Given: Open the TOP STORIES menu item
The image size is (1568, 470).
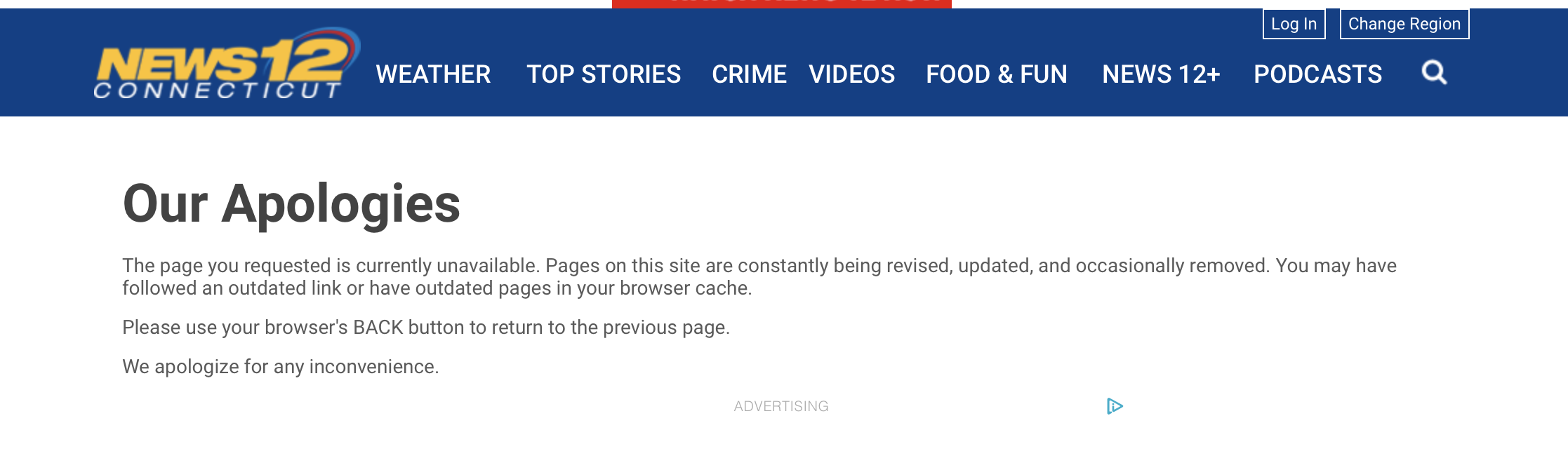Looking at the screenshot, I should click(x=604, y=74).
